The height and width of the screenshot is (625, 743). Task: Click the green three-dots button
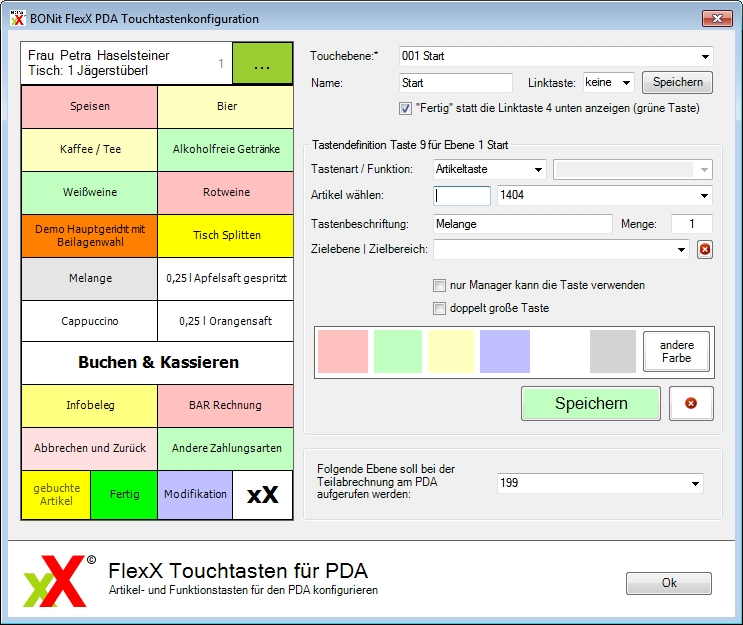click(262, 65)
